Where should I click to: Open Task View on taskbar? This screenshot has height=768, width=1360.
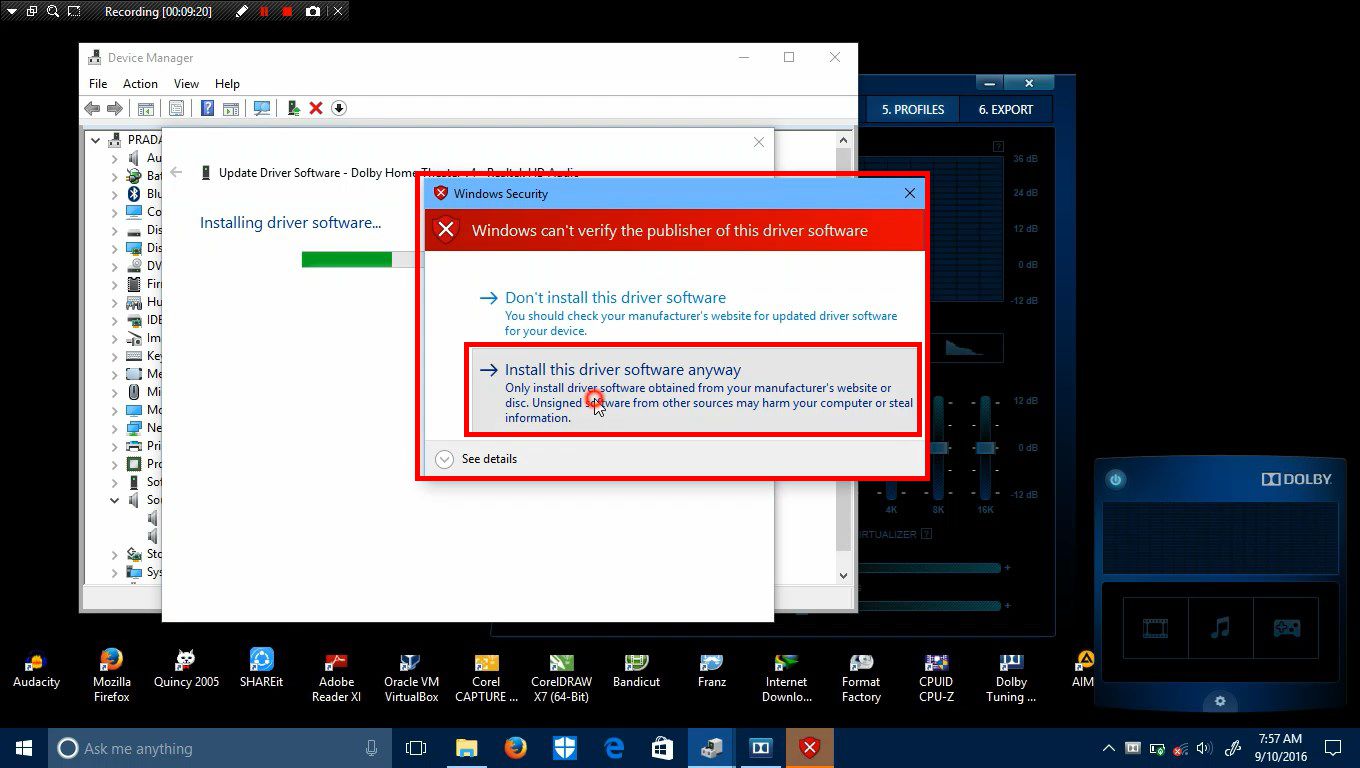[x=416, y=748]
